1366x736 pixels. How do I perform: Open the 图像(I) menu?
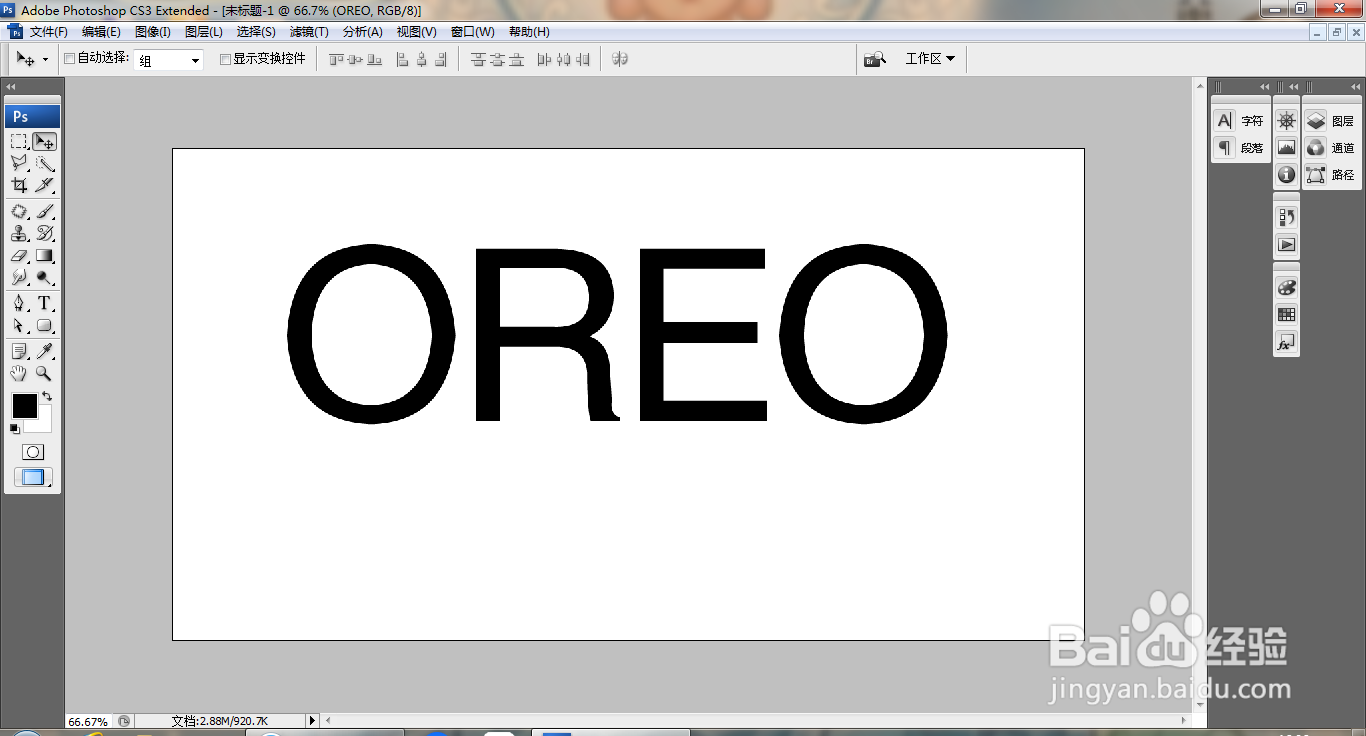tap(153, 32)
